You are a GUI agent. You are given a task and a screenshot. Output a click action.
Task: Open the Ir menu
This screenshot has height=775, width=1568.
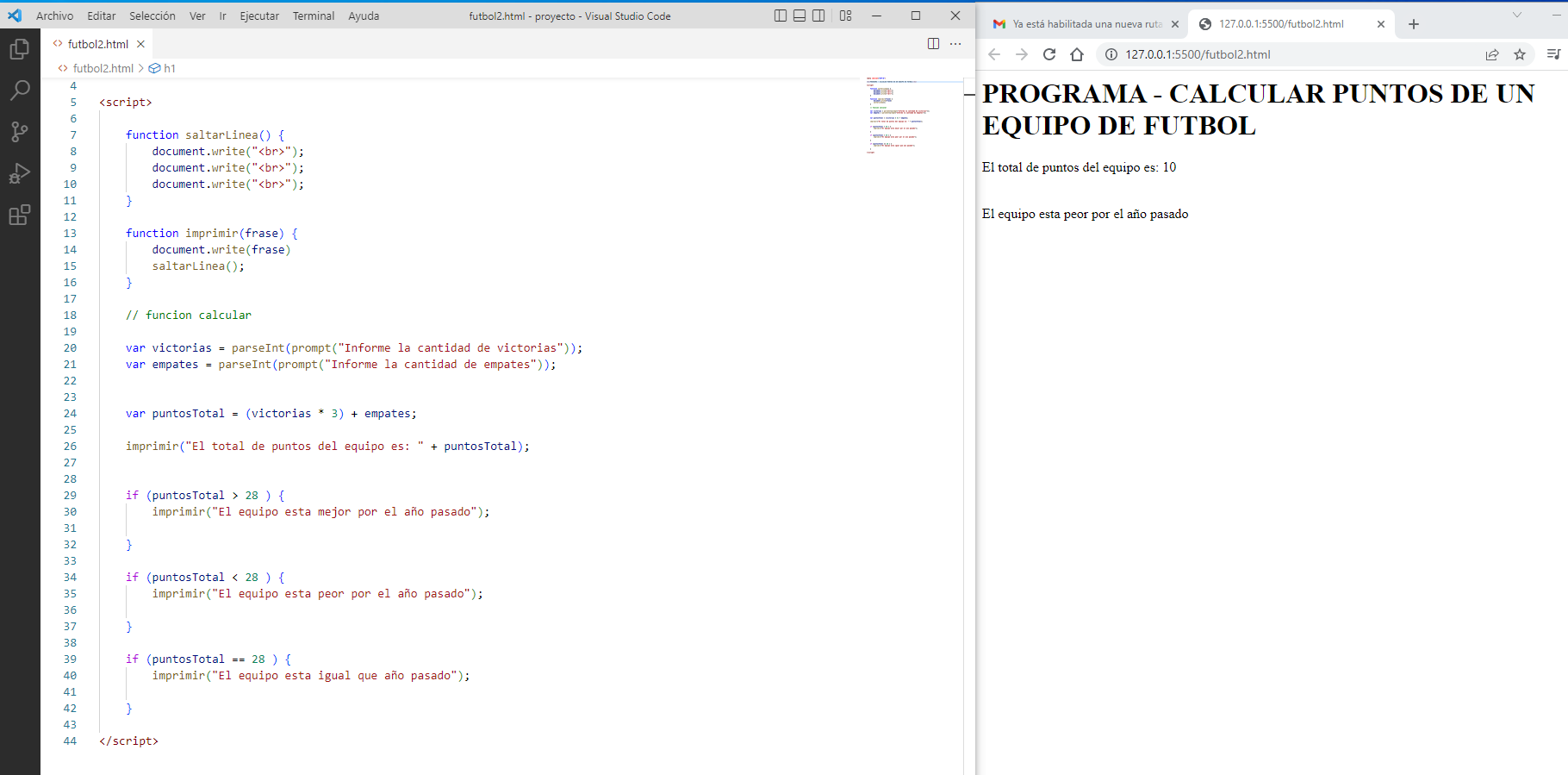(222, 16)
